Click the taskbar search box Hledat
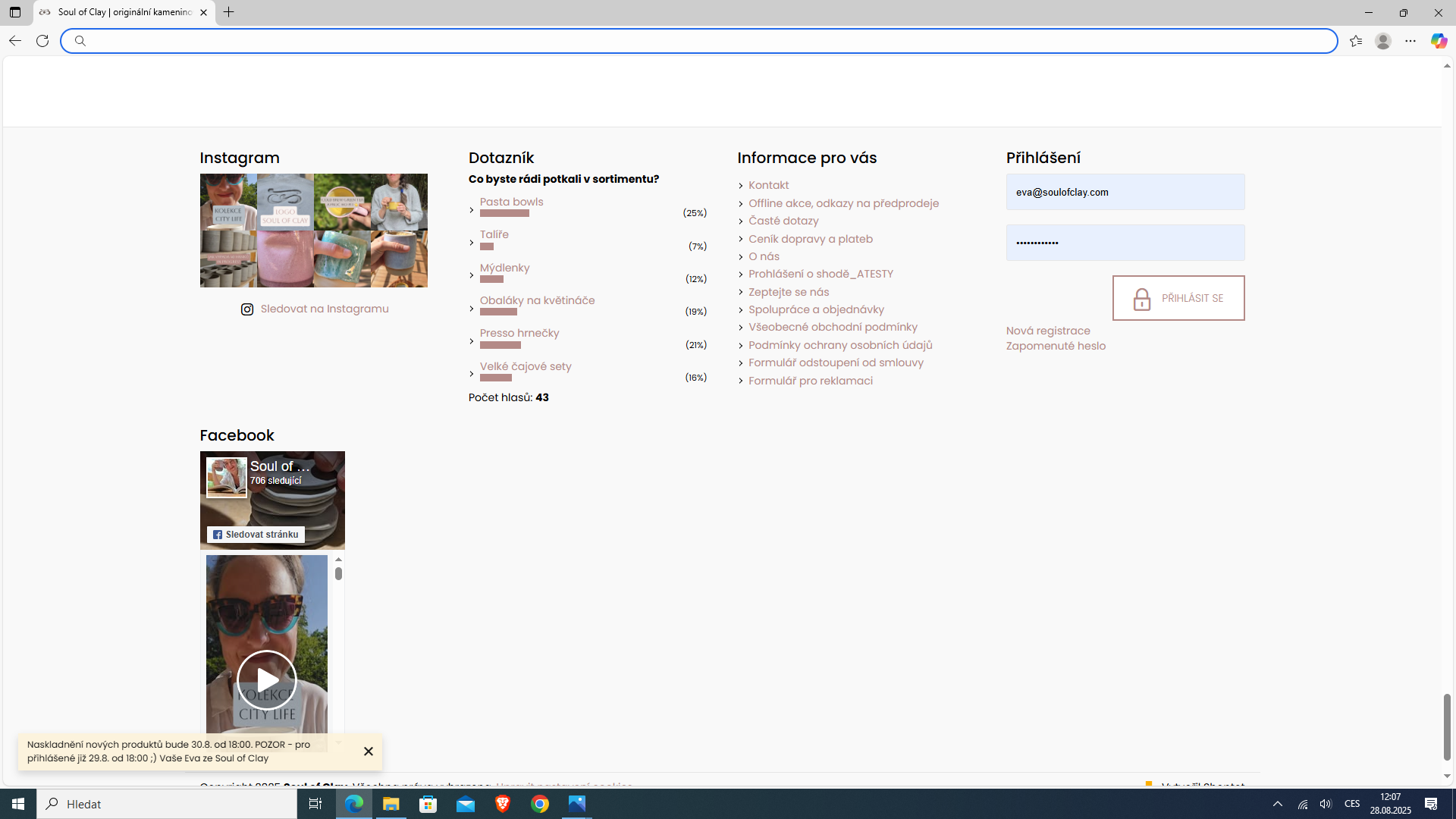Screen dimensions: 1456x819 point(167,804)
